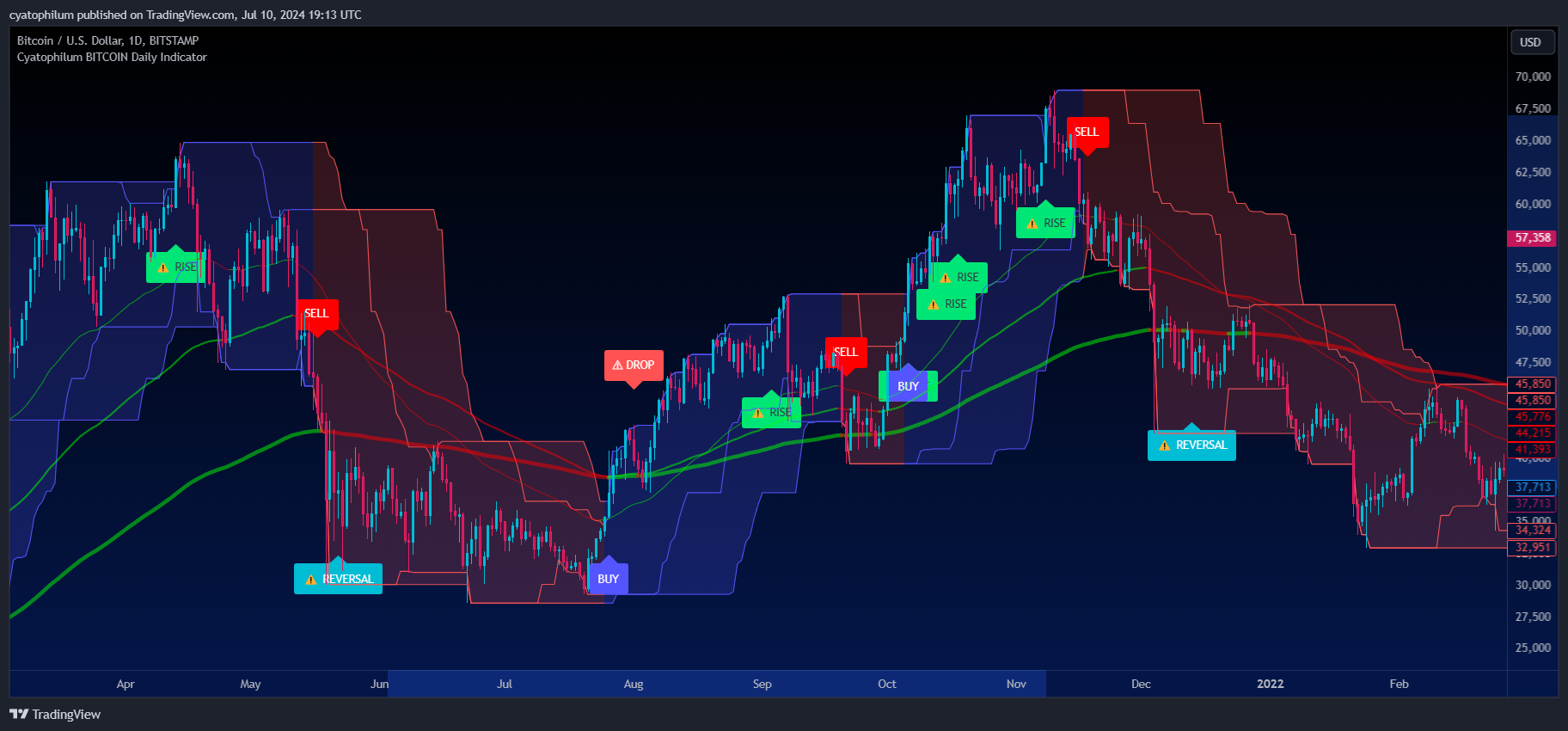Click the RISE label in November
Viewport: 1568px width, 731px height.
click(x=1045, y=224)
